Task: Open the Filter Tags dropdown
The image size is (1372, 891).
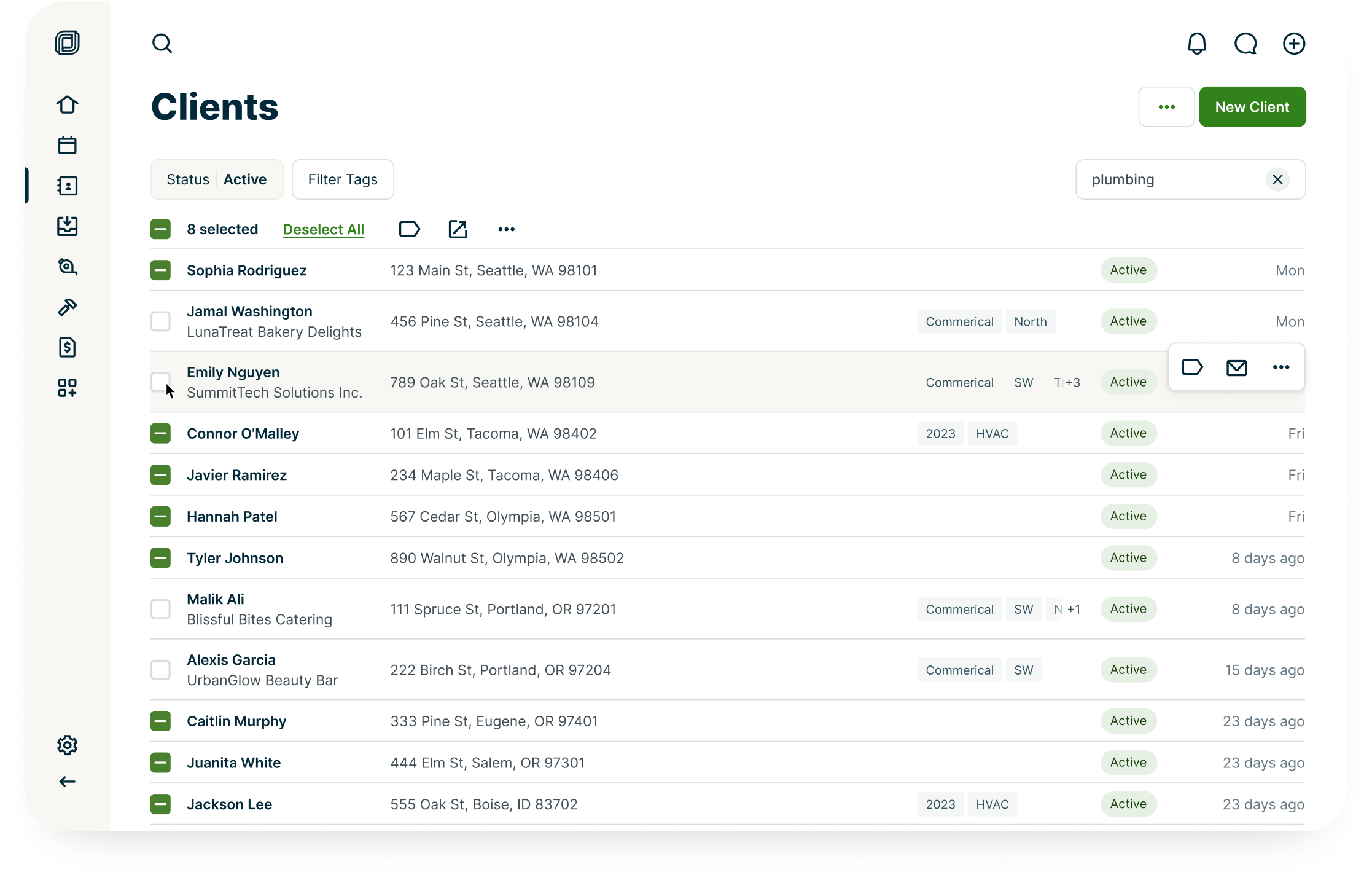Action: pos(343,179)
